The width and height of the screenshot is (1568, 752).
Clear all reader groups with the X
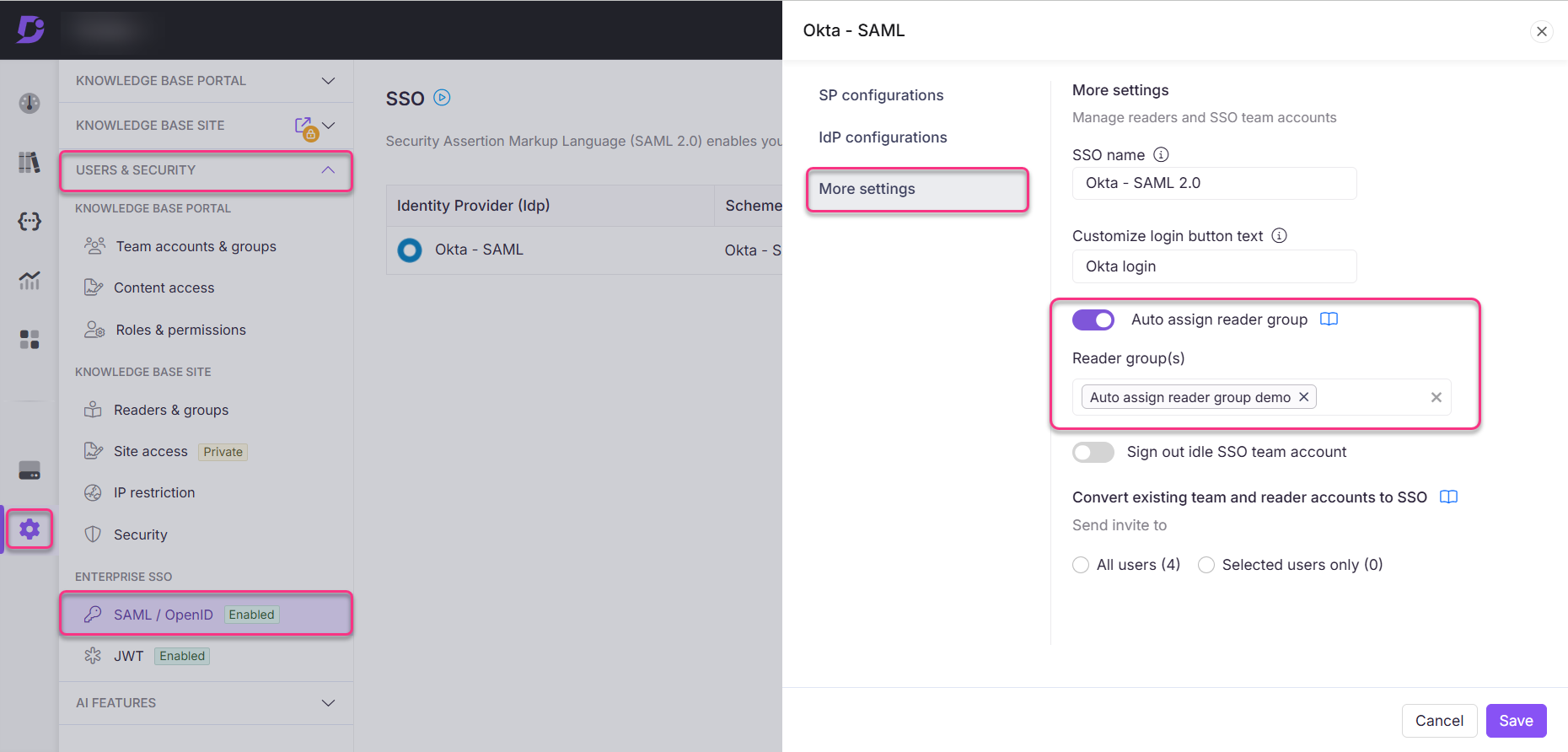1436,397
